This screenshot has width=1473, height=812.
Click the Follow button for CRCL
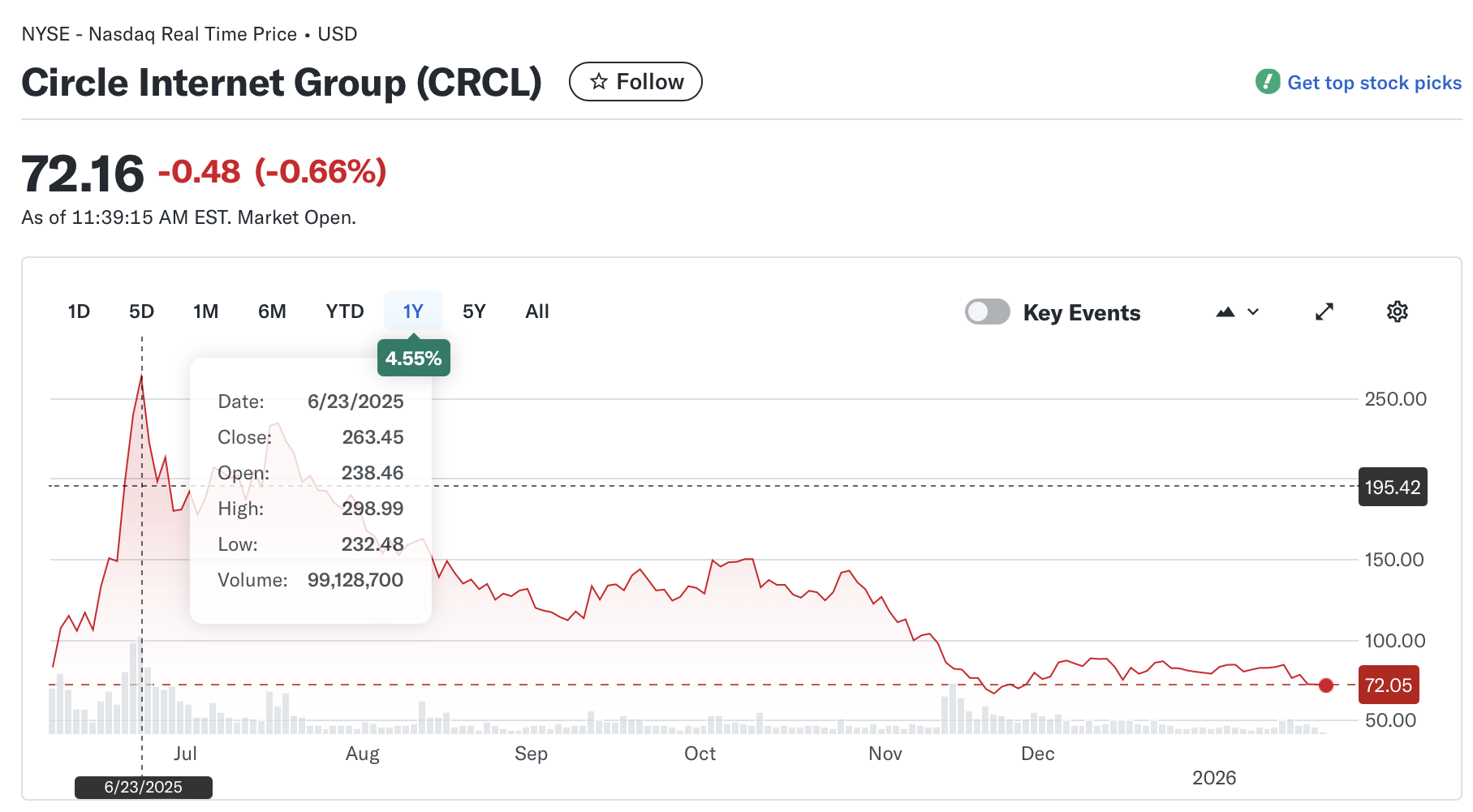635,81
